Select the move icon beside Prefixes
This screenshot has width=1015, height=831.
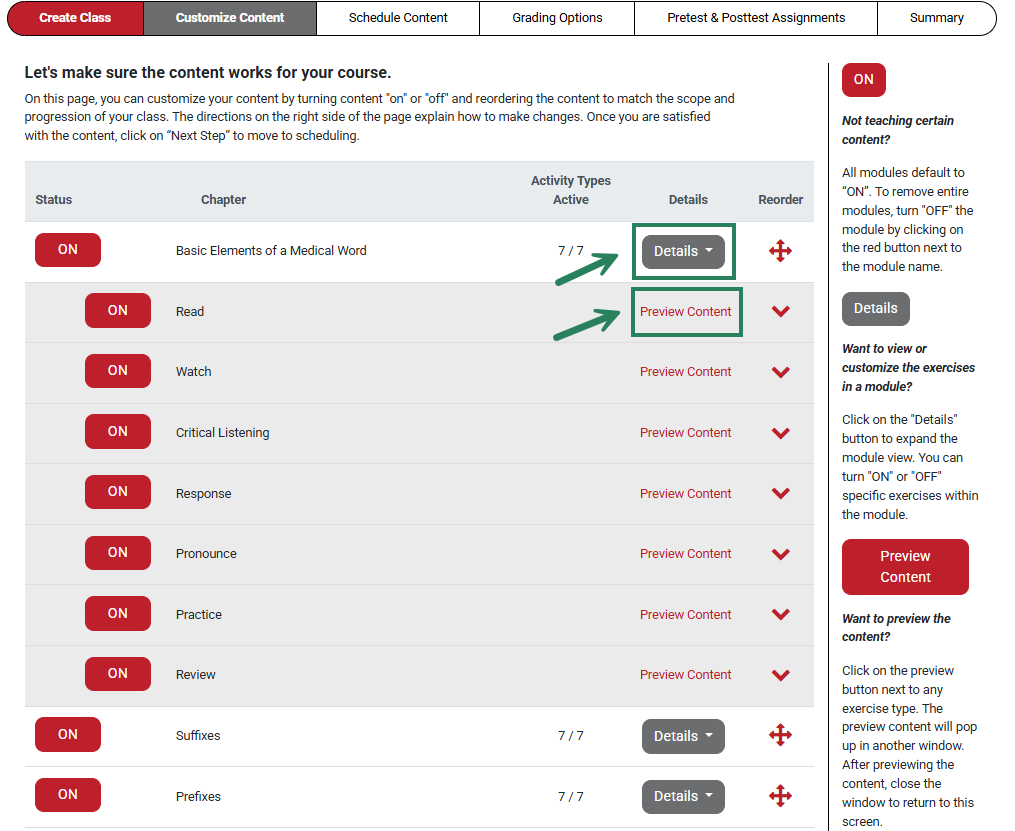[780, 796]
